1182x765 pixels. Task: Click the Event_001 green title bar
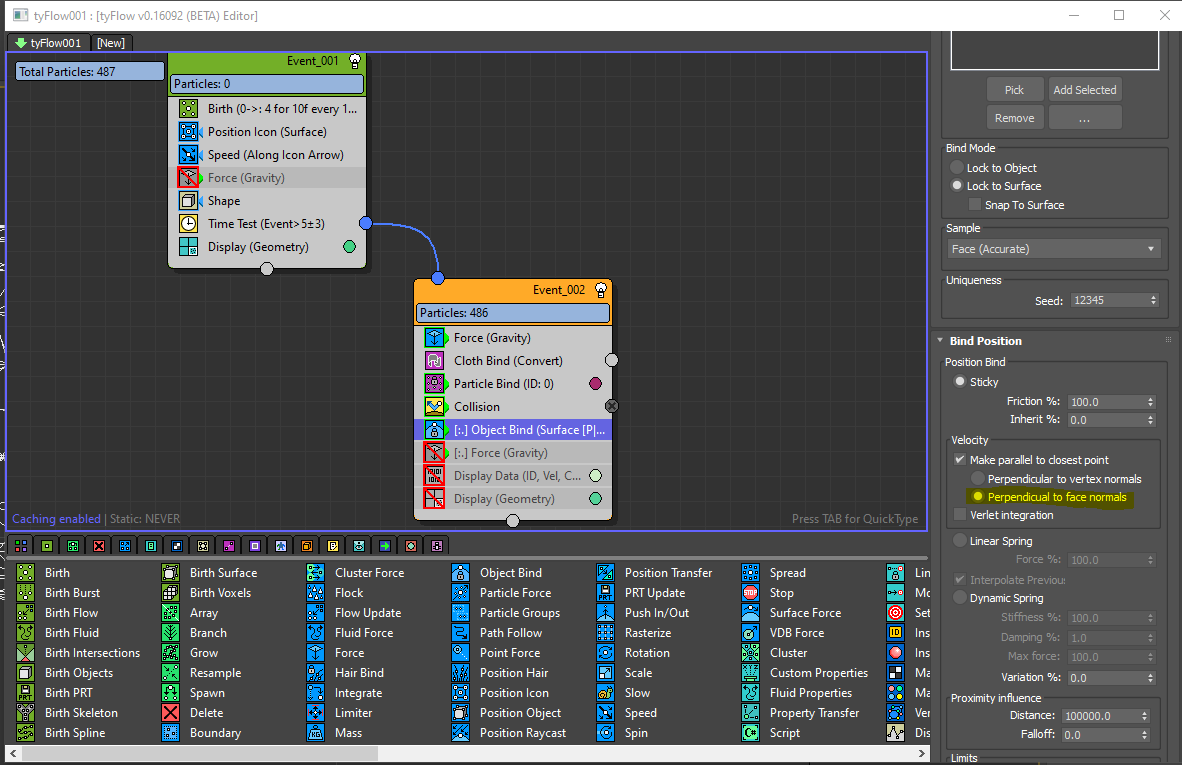tap(267, 61)
